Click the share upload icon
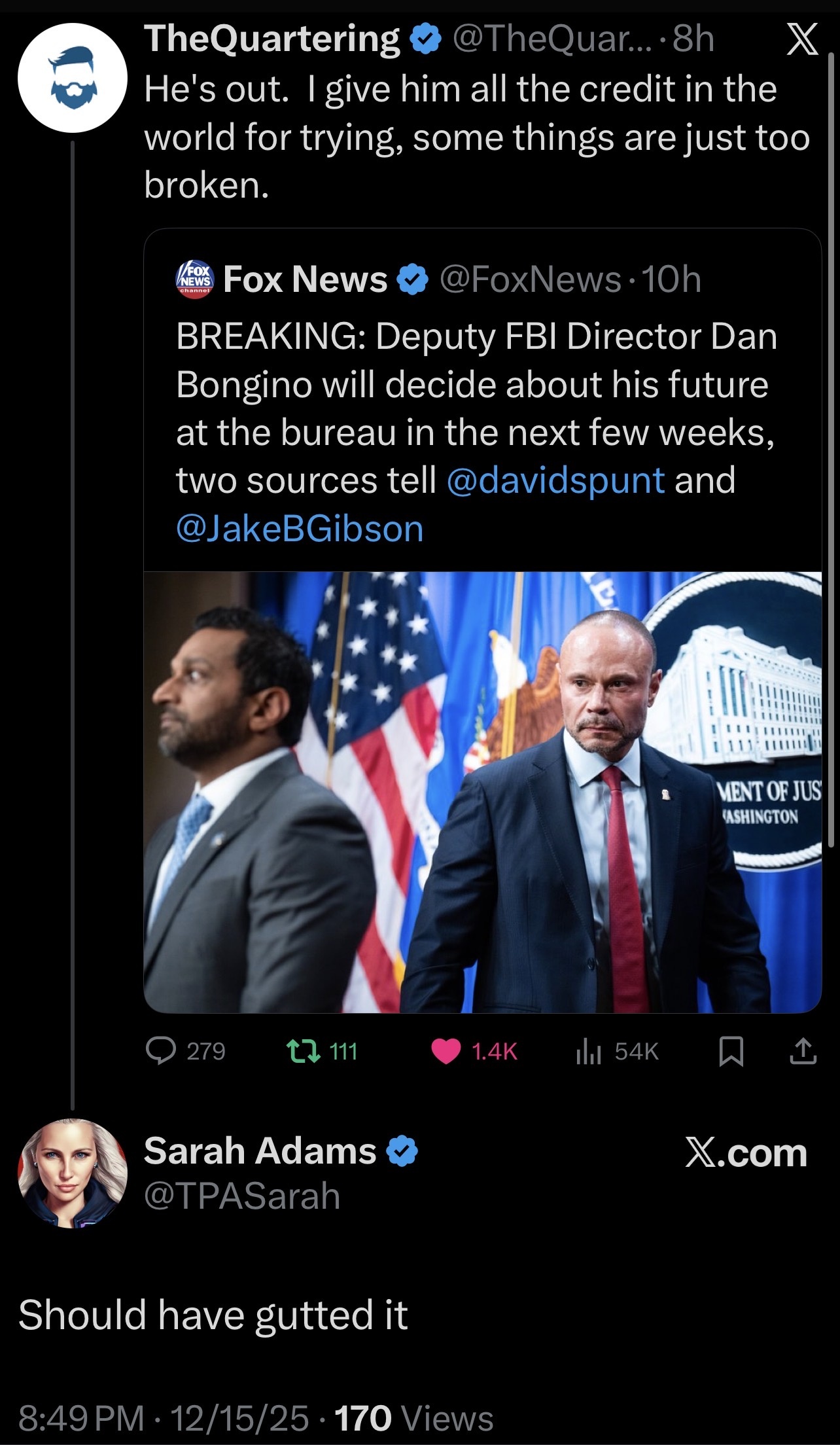840x1445 pixels. click(x=803, y=1051)
